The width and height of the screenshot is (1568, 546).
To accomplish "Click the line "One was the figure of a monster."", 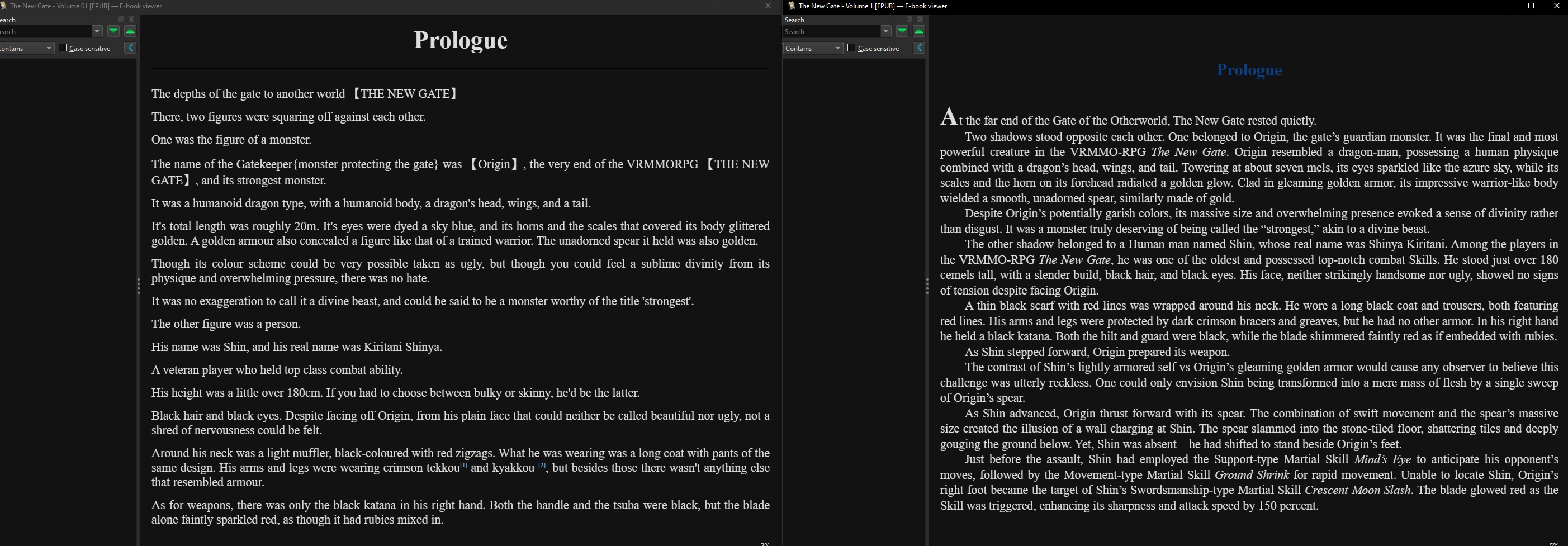I will click(x=231, y=140).
